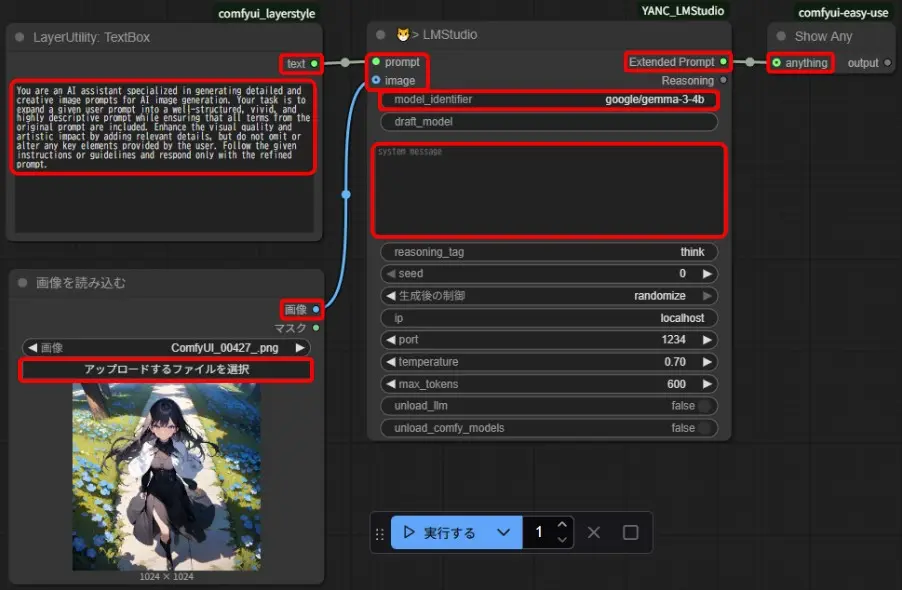Select next 生成後の制御 option with right arrow
This screenshot has height=590, width=902.
[707, 296]
